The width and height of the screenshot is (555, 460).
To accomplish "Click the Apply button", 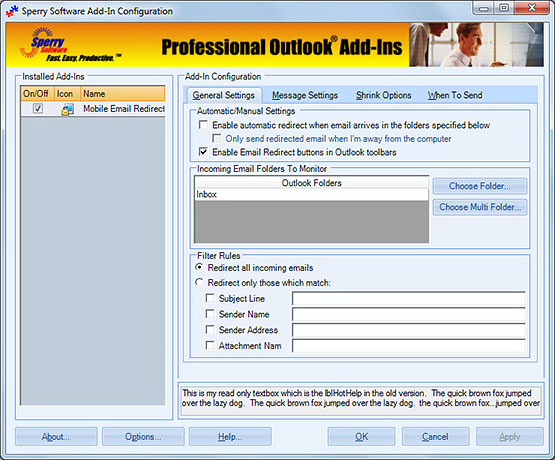I will pos(510,437).
